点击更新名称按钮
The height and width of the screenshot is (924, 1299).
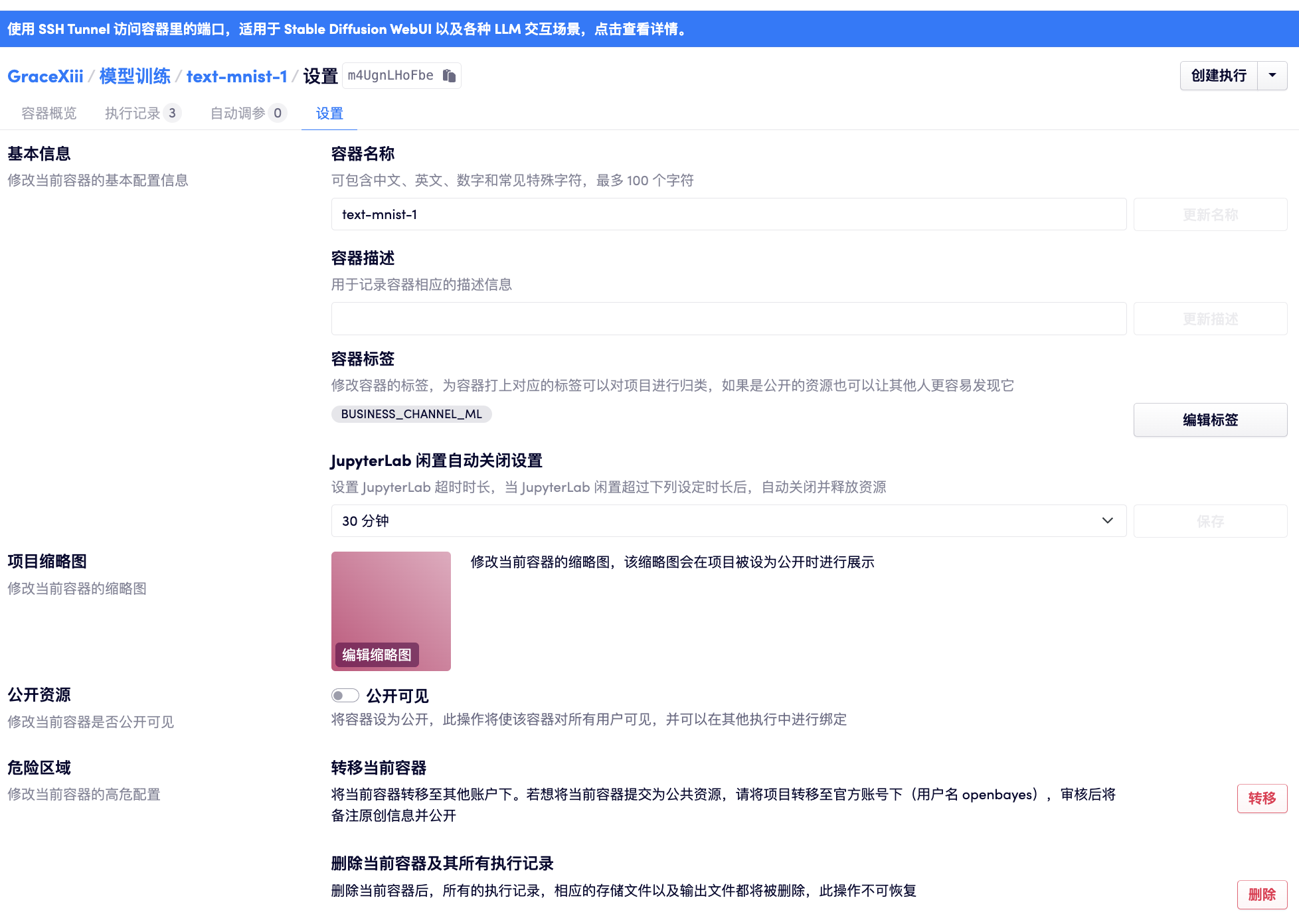1210,214
